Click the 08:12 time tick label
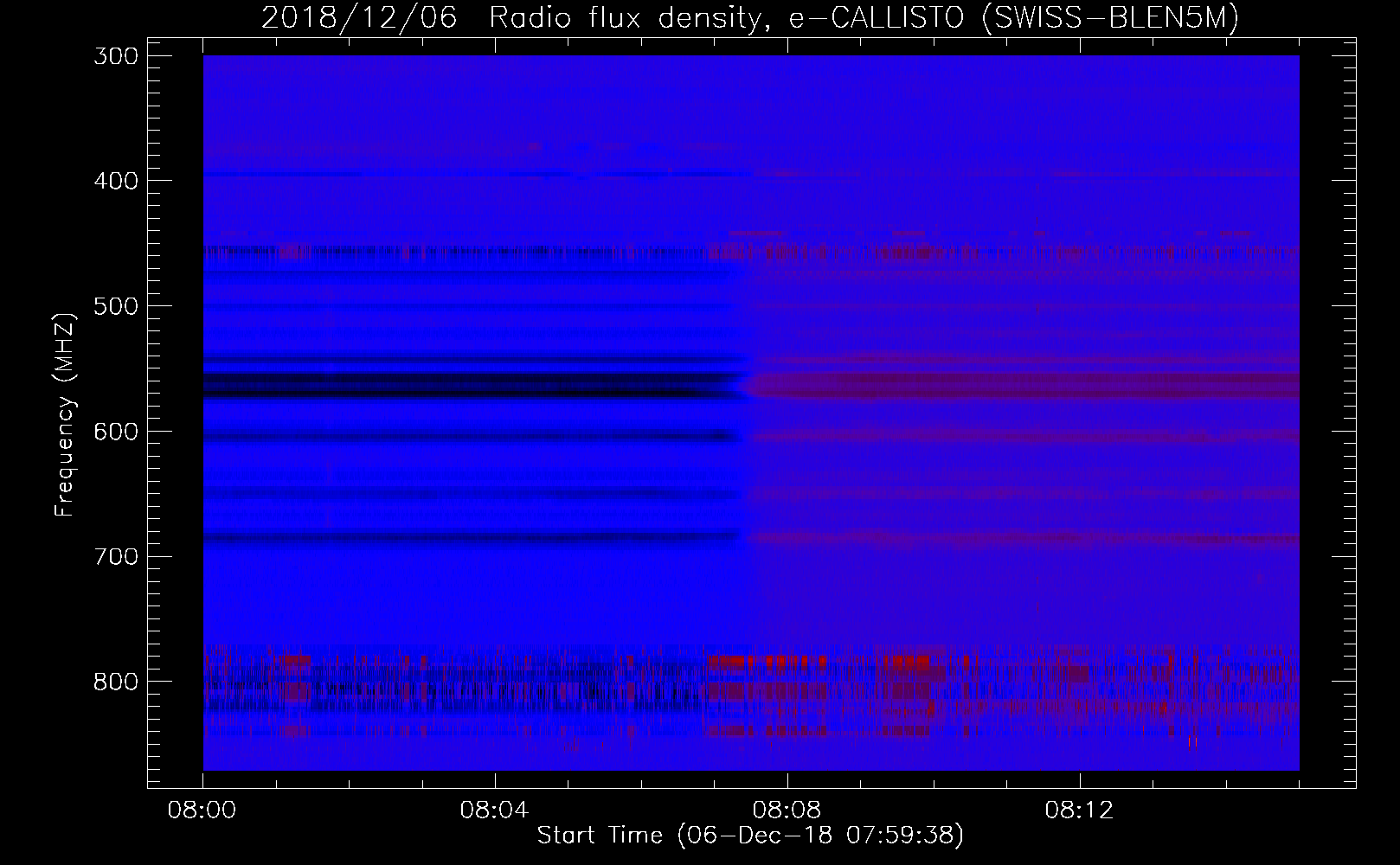Viewport: 1400px width, 865px height. (x=1080, y=811)
